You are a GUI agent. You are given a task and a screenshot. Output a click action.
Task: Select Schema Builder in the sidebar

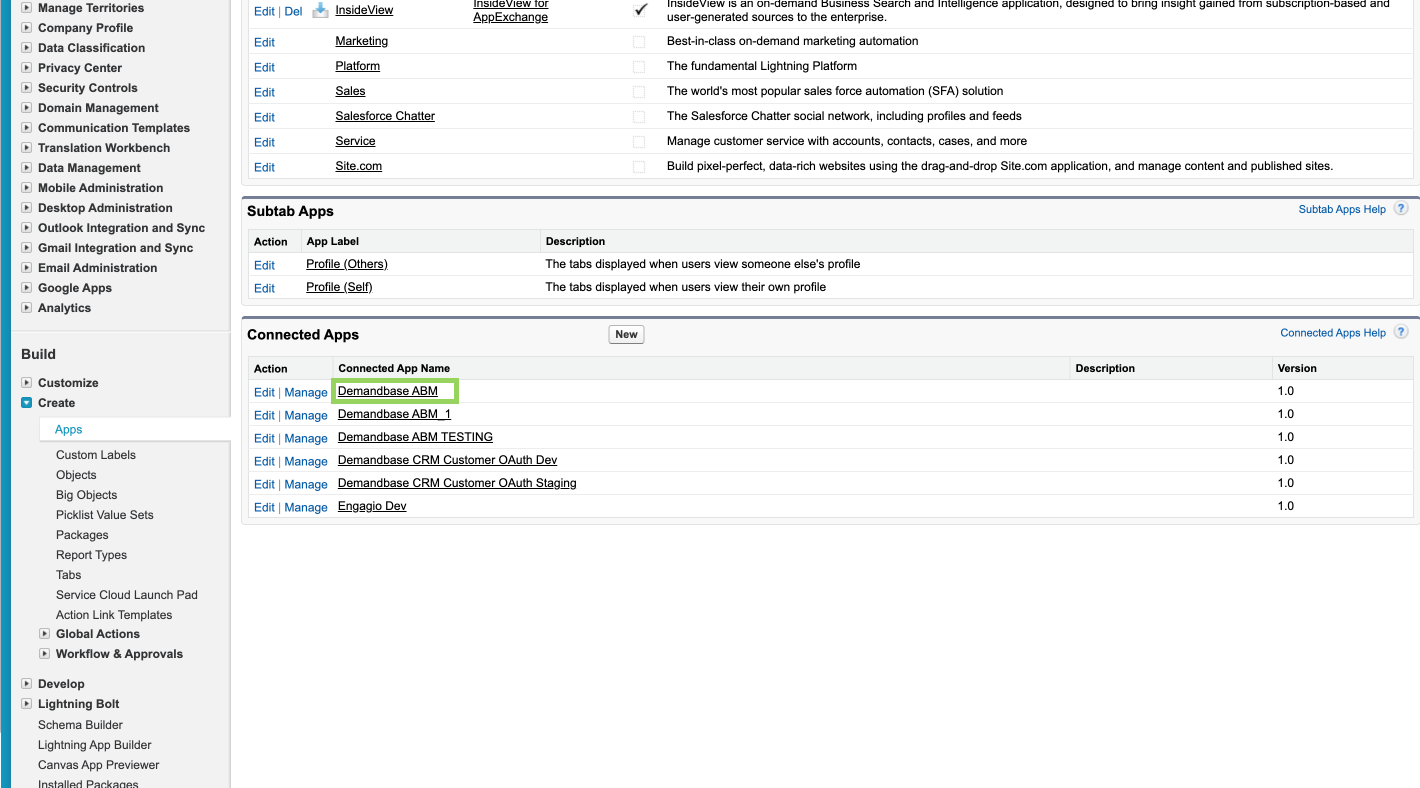(x=80, y=725)
